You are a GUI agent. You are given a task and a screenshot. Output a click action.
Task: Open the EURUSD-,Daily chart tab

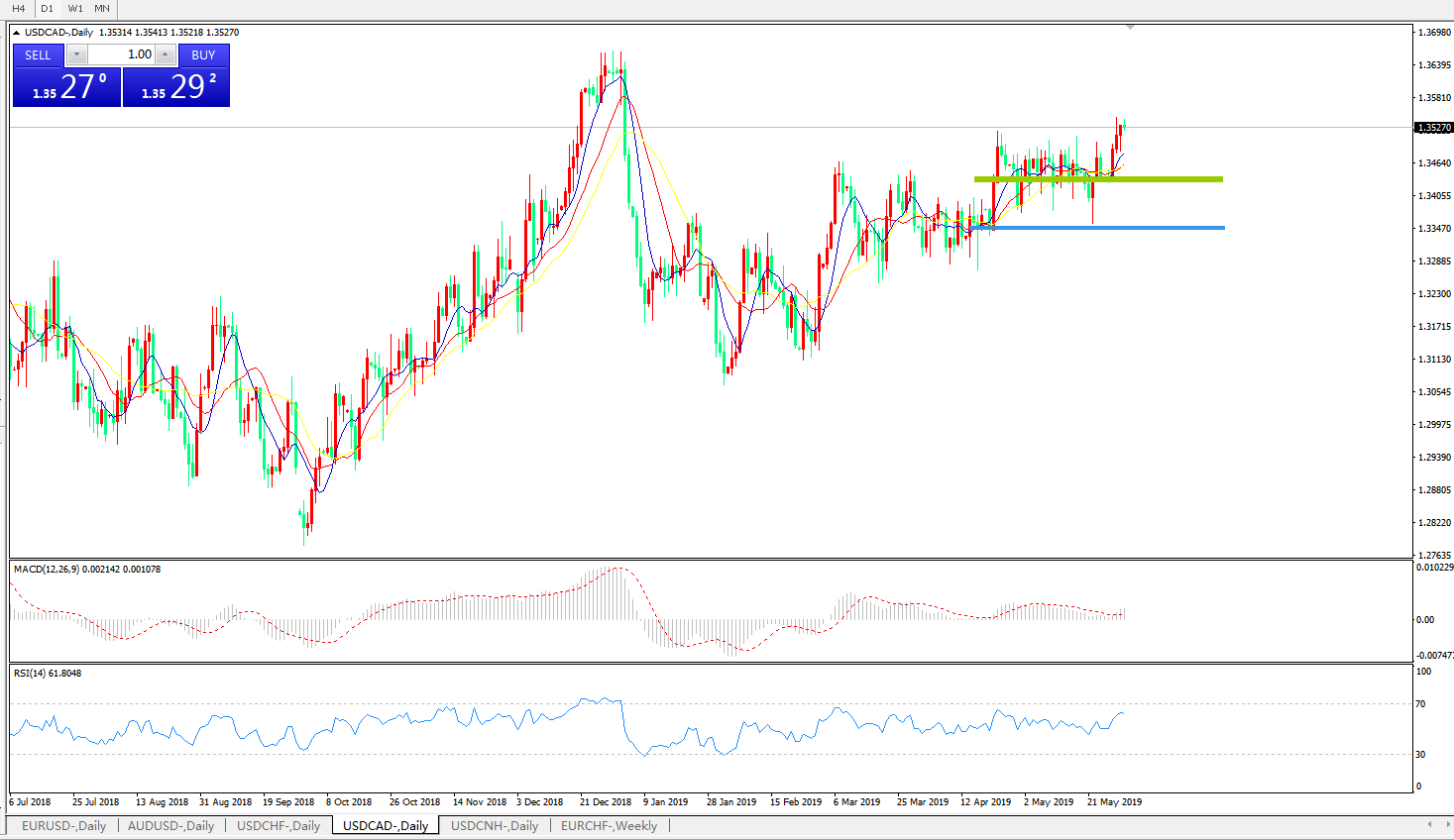[x=63, y=825]
